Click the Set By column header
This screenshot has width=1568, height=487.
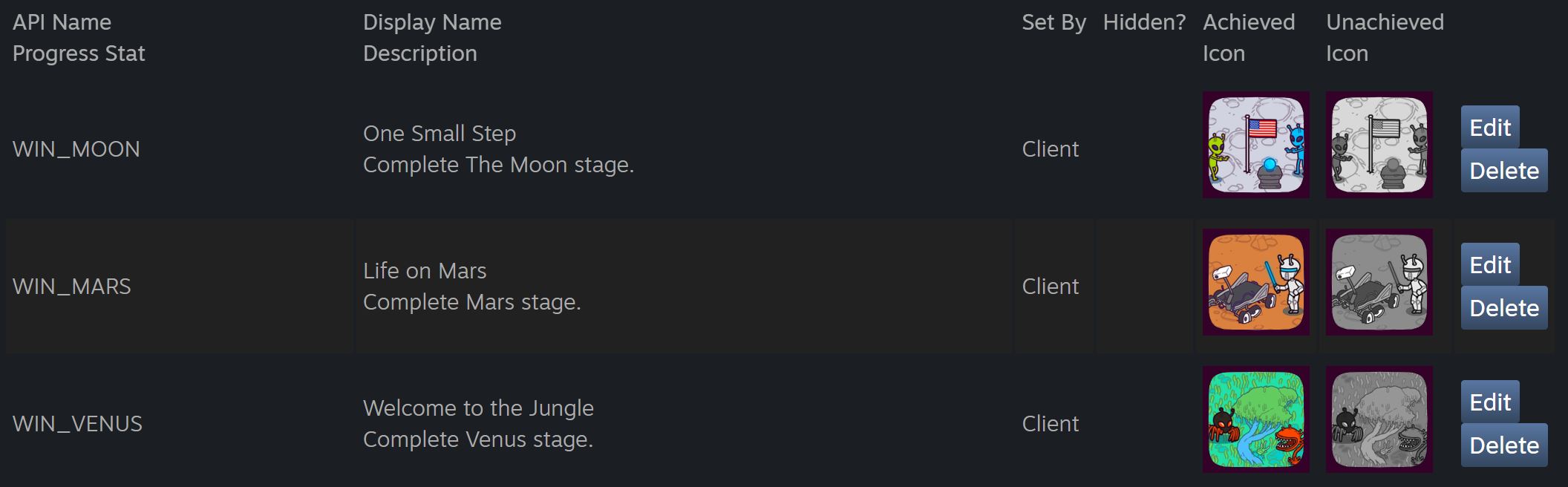1053,22
